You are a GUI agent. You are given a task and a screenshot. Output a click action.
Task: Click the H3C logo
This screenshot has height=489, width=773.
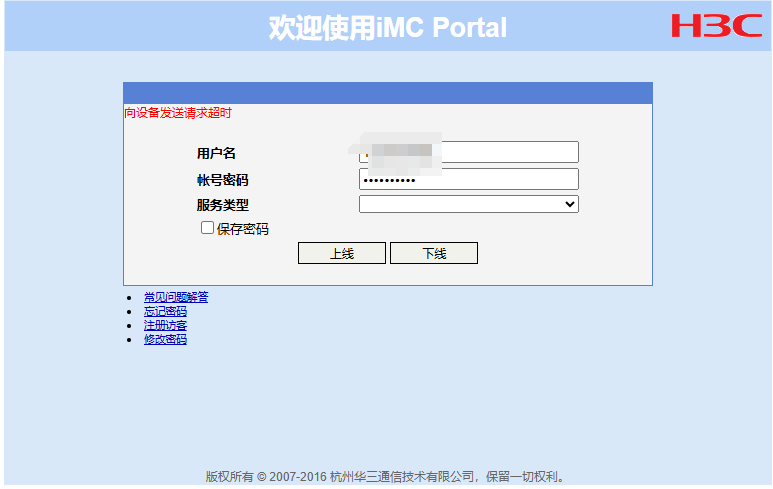click(x=716, y=26)
